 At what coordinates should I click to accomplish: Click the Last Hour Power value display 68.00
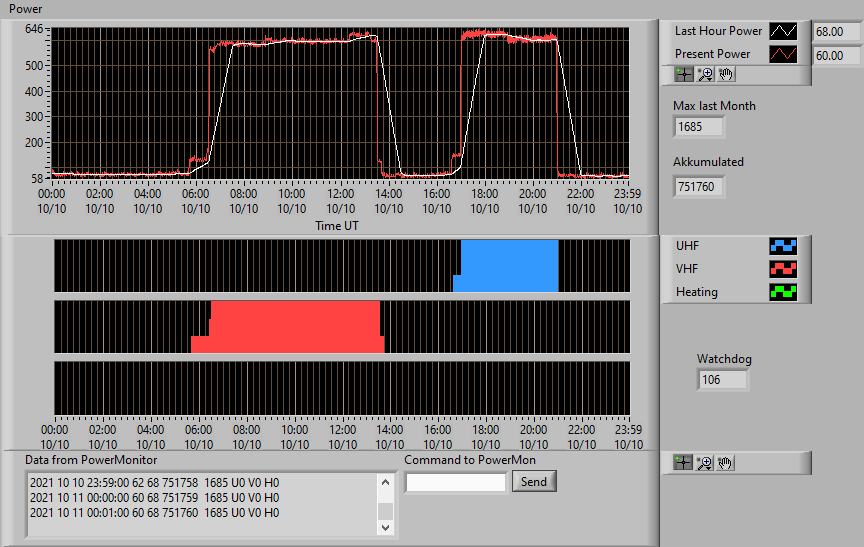tap(836, 32)
